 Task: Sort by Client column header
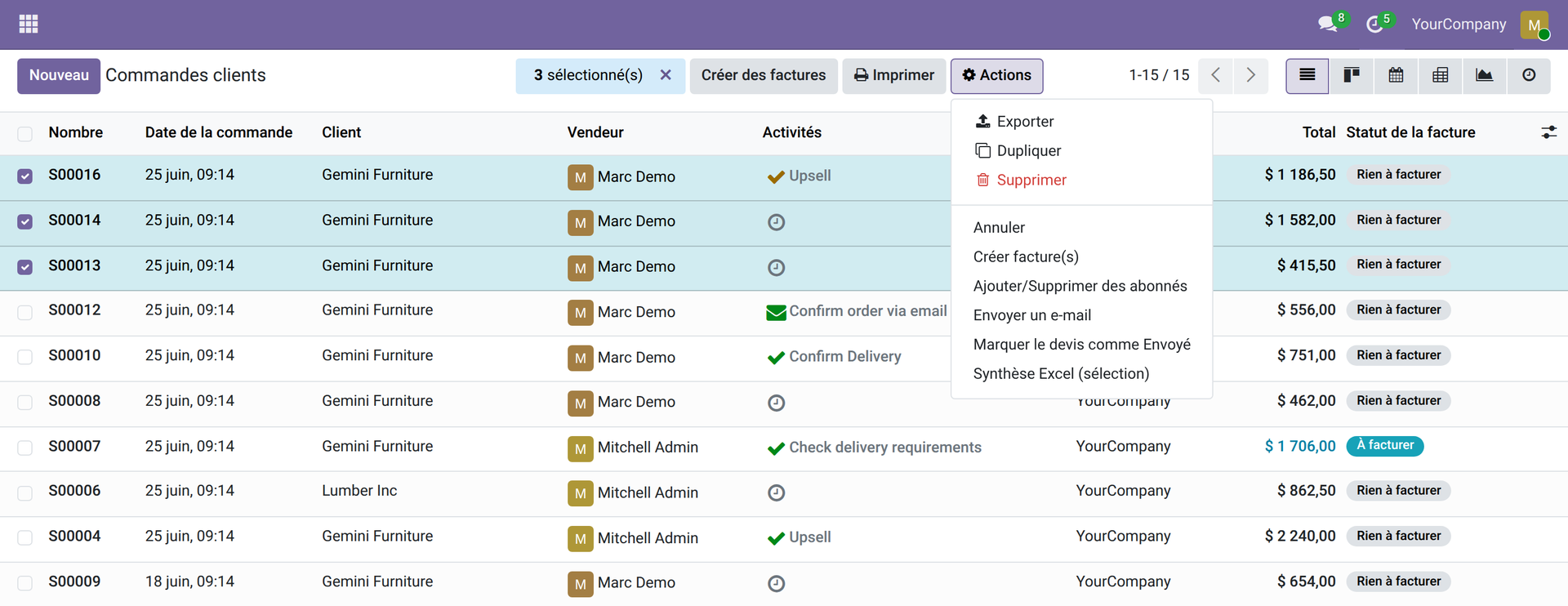341,132
